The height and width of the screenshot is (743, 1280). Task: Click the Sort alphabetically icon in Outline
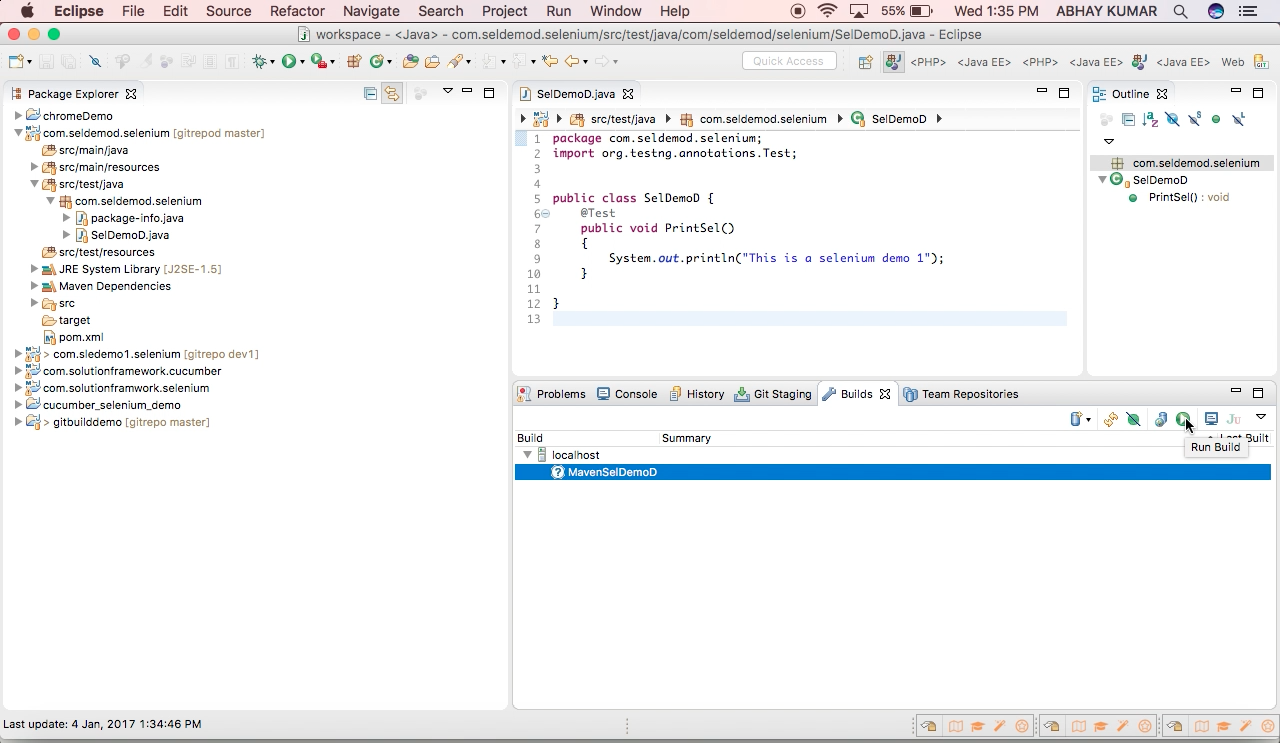tap(1150, 119)
